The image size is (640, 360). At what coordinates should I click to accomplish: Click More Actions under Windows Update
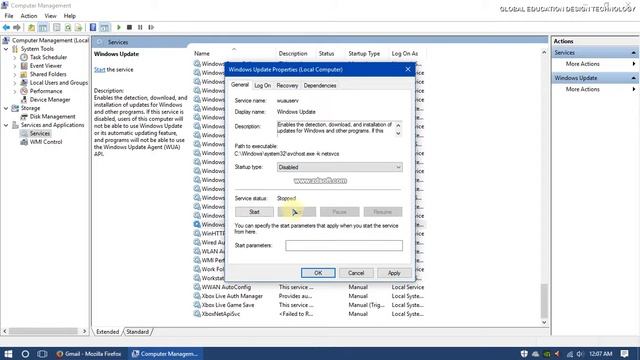582,89
